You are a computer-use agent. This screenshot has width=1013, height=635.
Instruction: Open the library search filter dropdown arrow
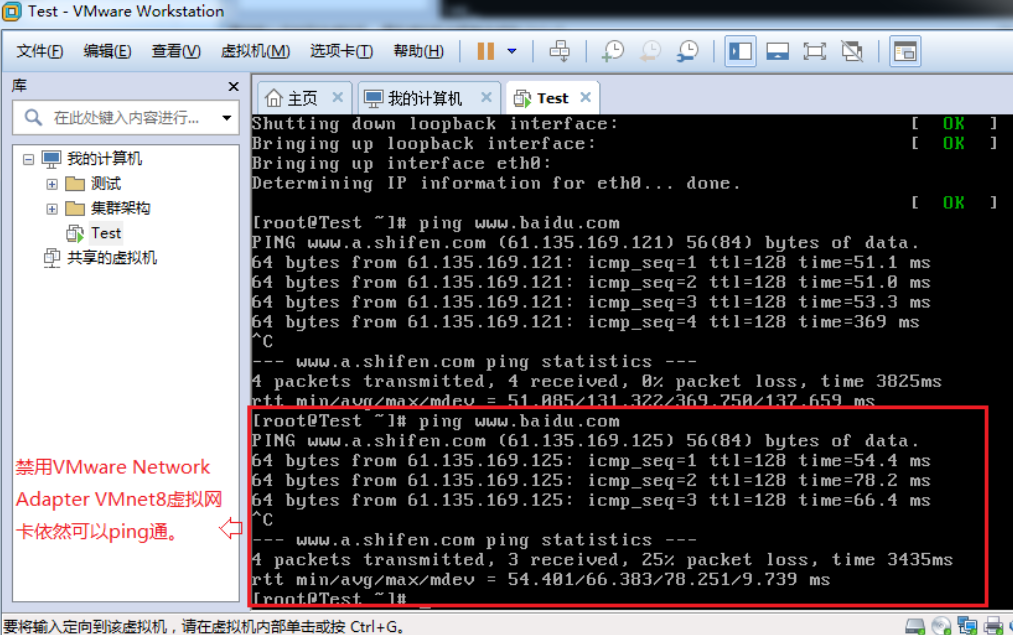click(226, 118)
